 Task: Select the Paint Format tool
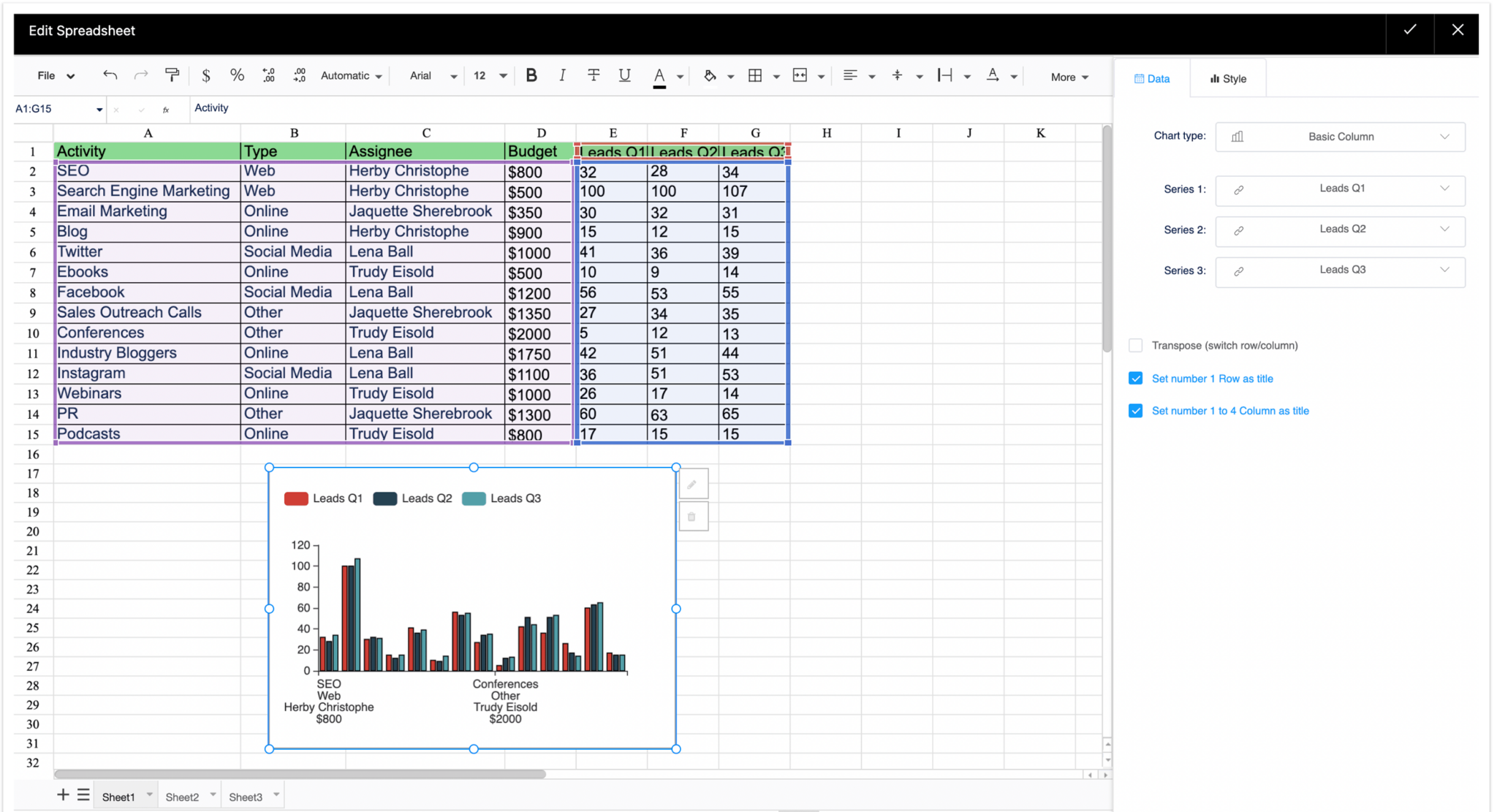pos(172,75)
